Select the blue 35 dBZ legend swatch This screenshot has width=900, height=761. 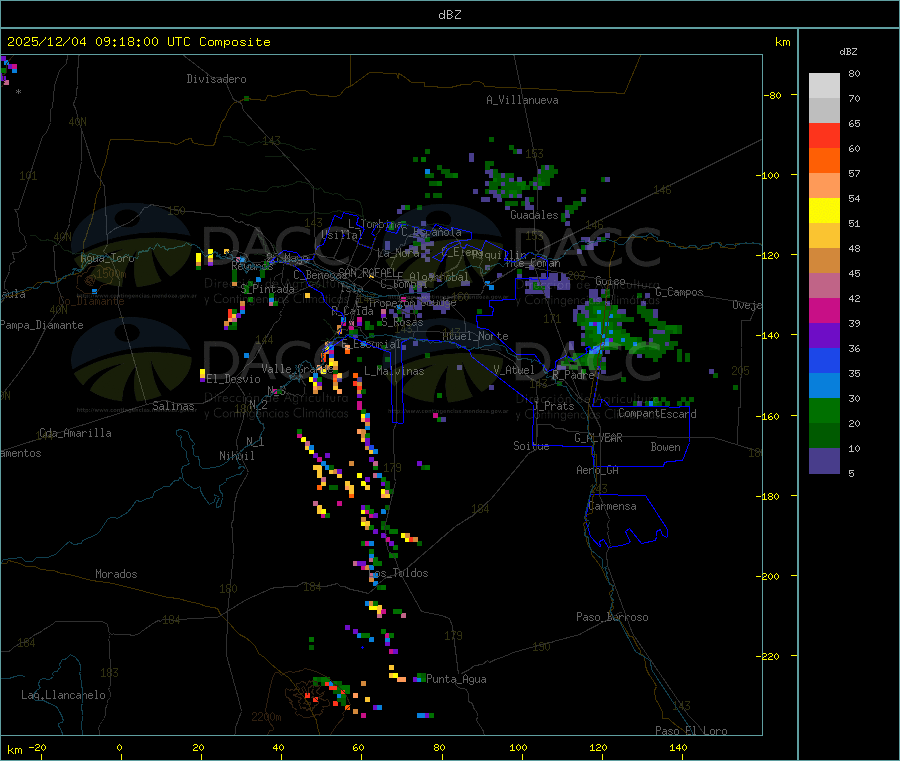(824, 360)
